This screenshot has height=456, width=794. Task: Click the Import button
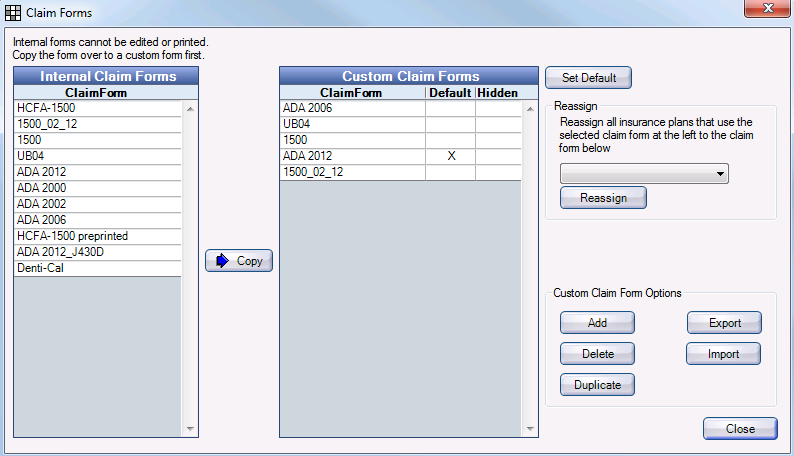point(723,353)
